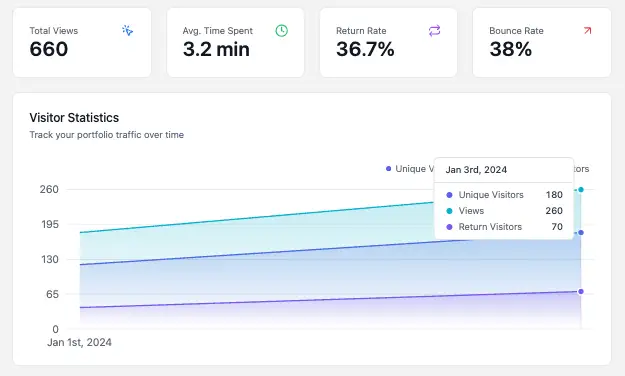The height and width of the screenshot is (376, 625).
Task: Click the 260 y-axis label
Action: [x=49, y=189]
